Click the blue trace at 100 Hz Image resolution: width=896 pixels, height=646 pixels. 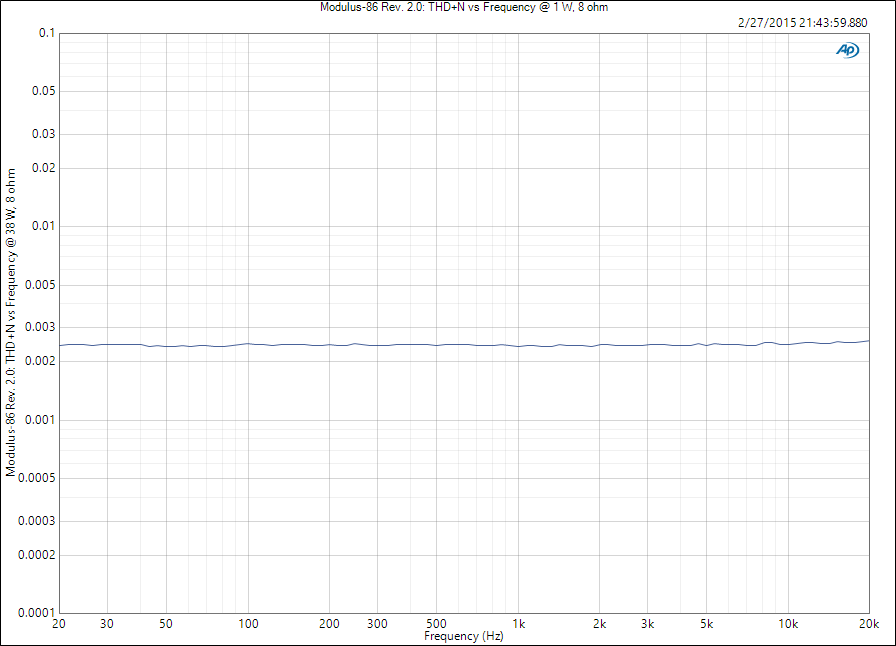[248, 344]
